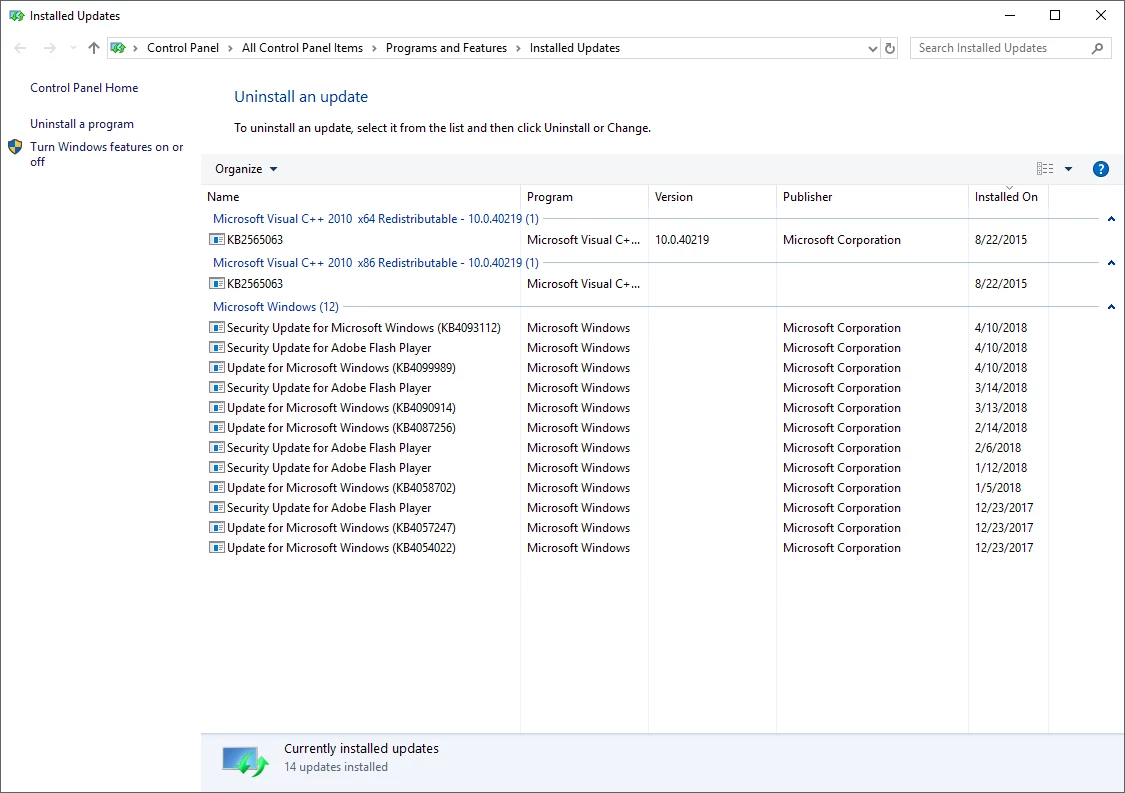Collapse the Microsoft Windows (12) group
The width and height of the screenshot is (1125, 793).
1111,306
